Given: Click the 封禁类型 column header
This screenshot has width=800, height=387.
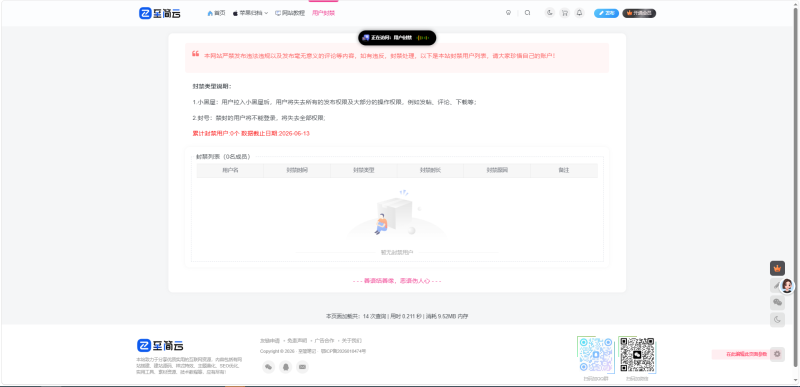Looking at the screenshot, I should [x=364, y=170].
